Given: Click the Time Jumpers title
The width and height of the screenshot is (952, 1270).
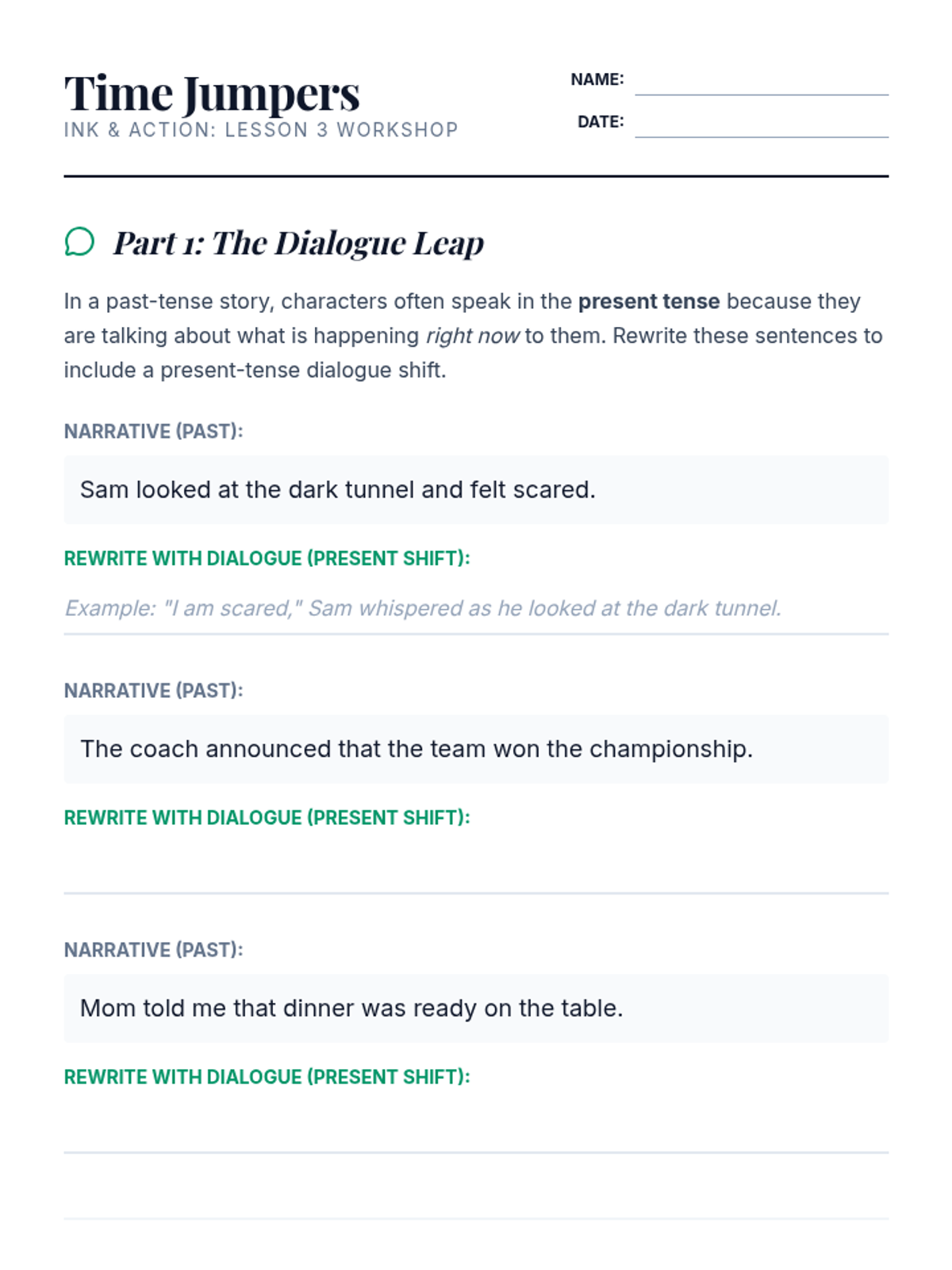Looking at the screenshot, I should [212, 94].
